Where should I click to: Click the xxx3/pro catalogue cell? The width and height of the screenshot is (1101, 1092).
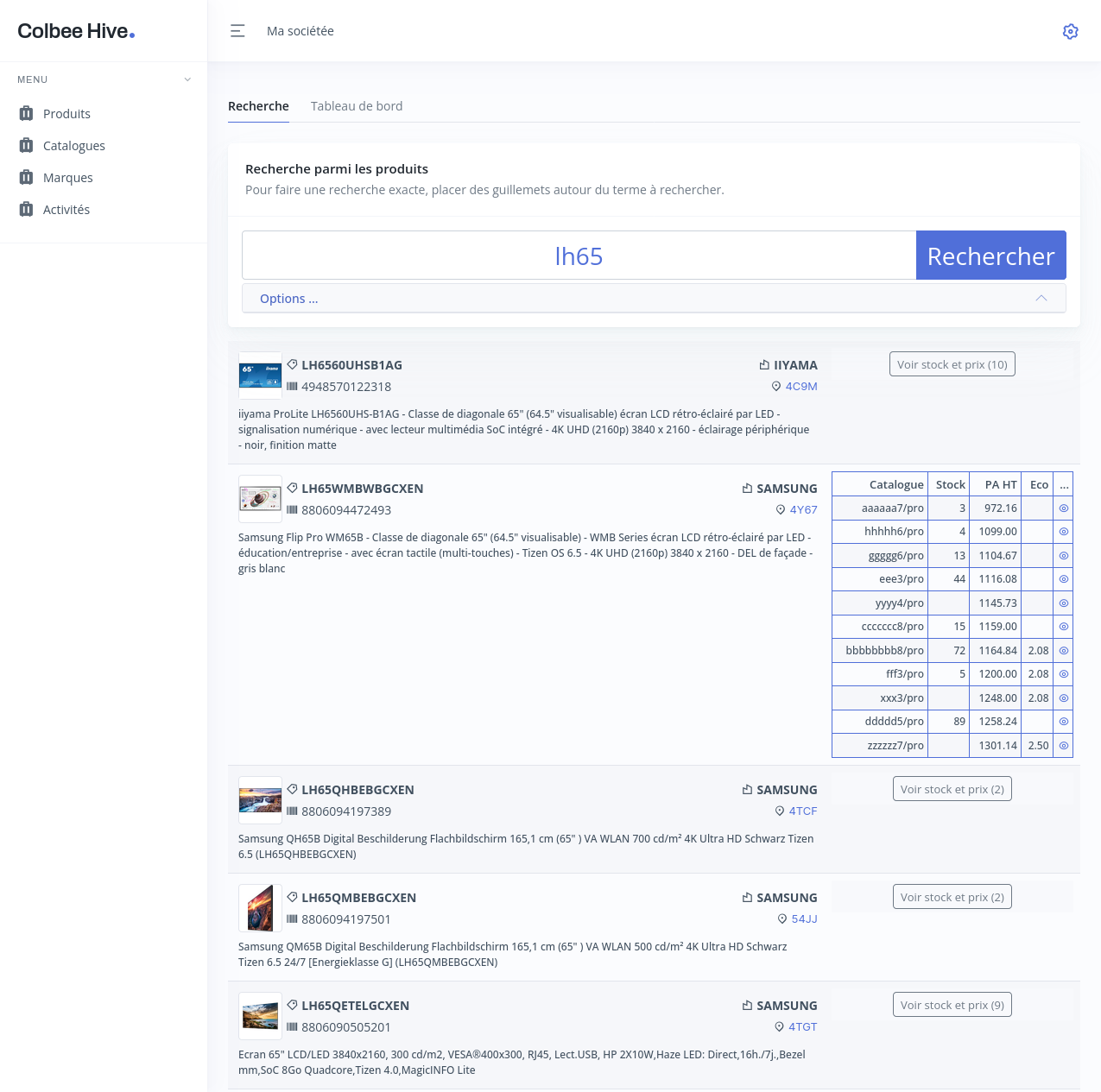[x=880, y=698]
